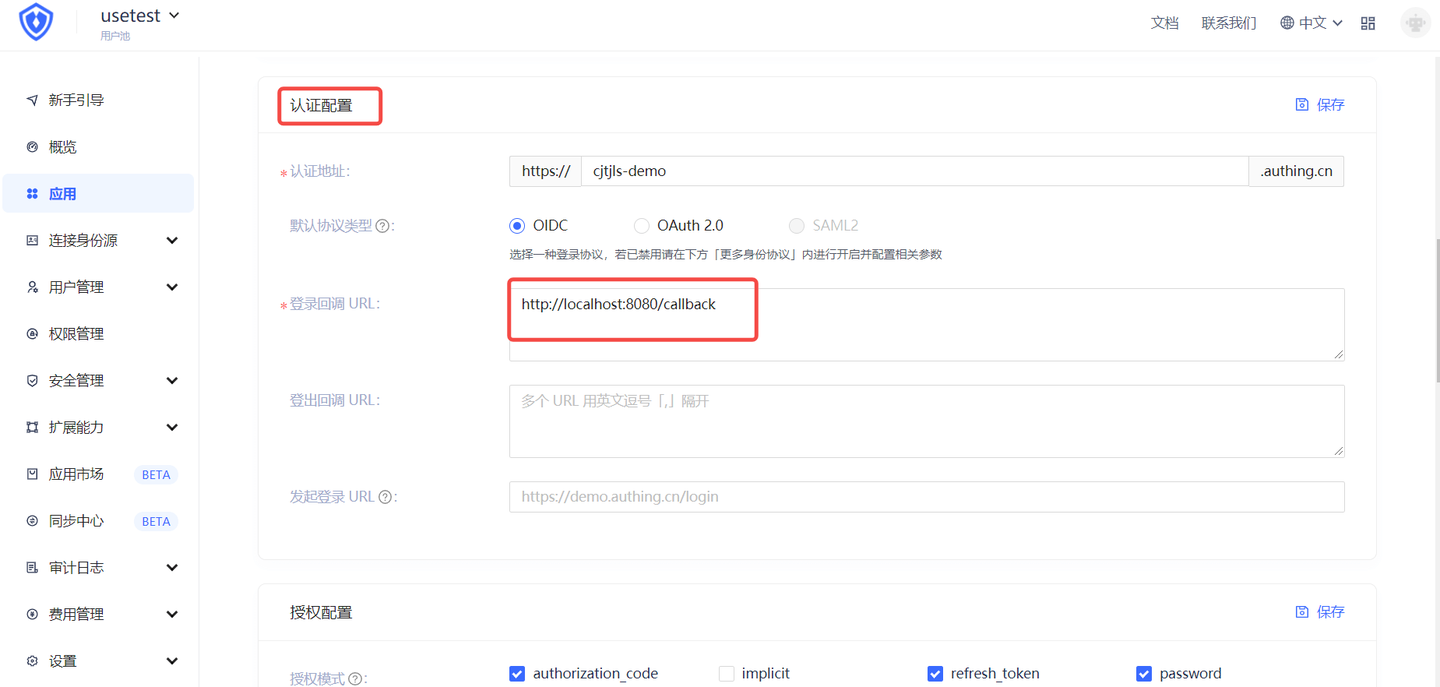Enable the implicit authorization mode
The image size is (1440, 687).
(726, 673)
